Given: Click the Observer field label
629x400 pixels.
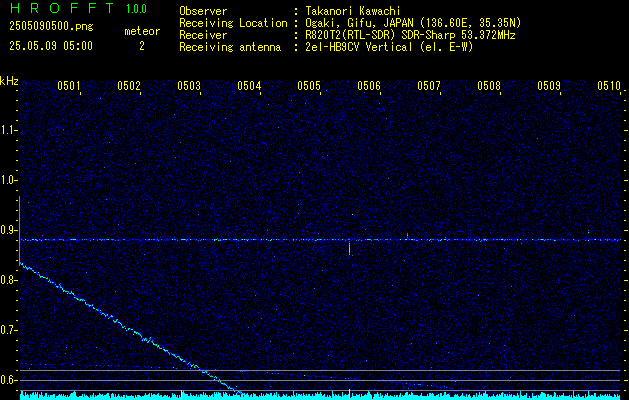Looking at the screenshot, I should [203, 11].
